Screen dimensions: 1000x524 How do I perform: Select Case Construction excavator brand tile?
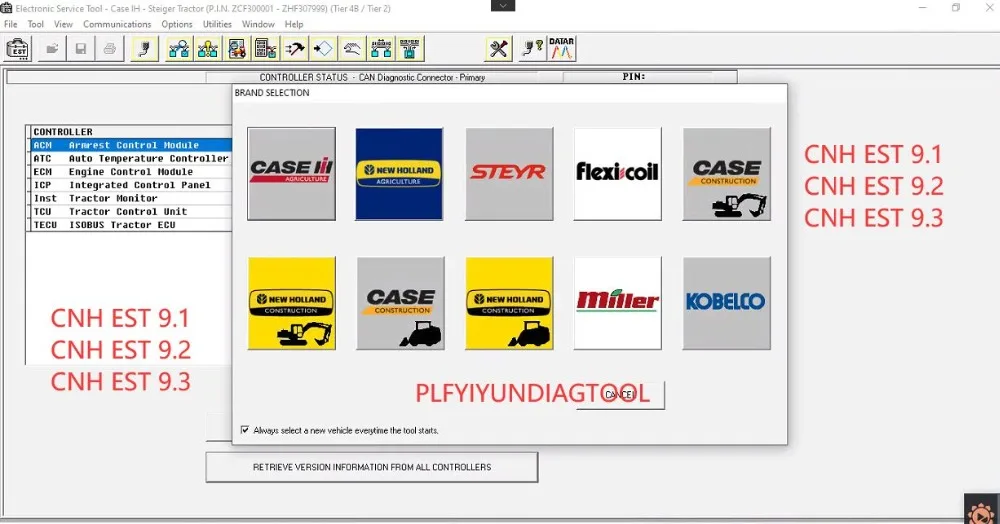point(726,174)
